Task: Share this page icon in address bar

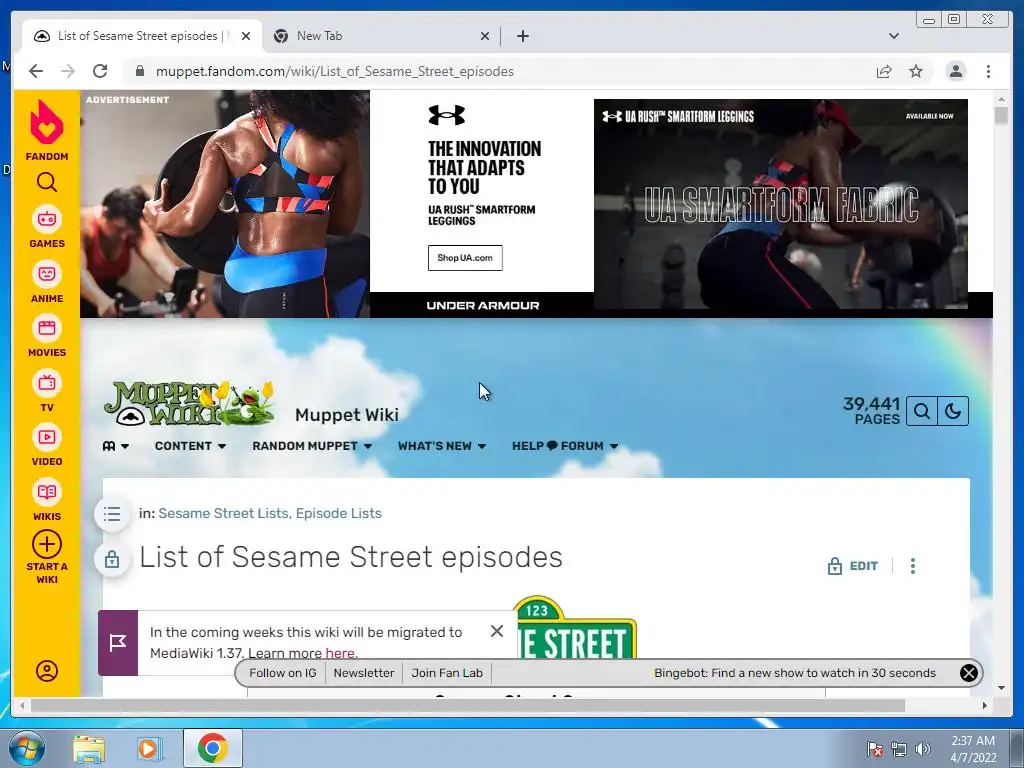Action: click(x=884, y=71)
